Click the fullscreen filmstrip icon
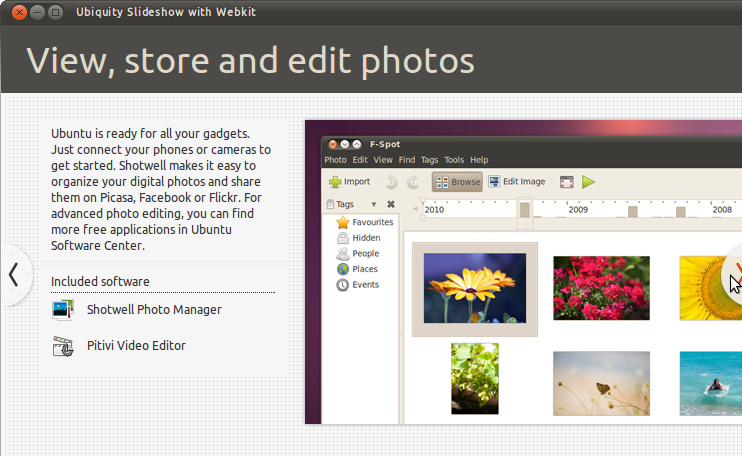The height and width of the screenshot is (456, 742). 566,182
